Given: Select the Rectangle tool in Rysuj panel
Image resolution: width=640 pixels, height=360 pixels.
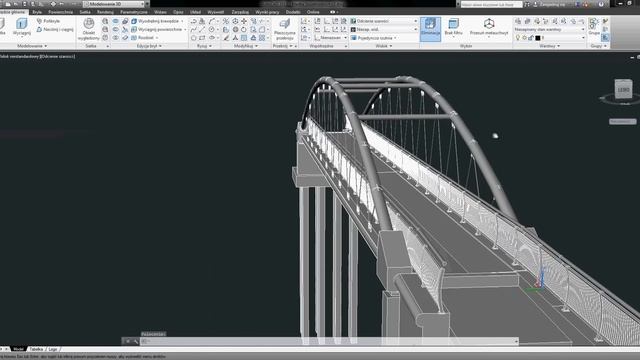Looking at the screenshot, I should coord(202,38).
